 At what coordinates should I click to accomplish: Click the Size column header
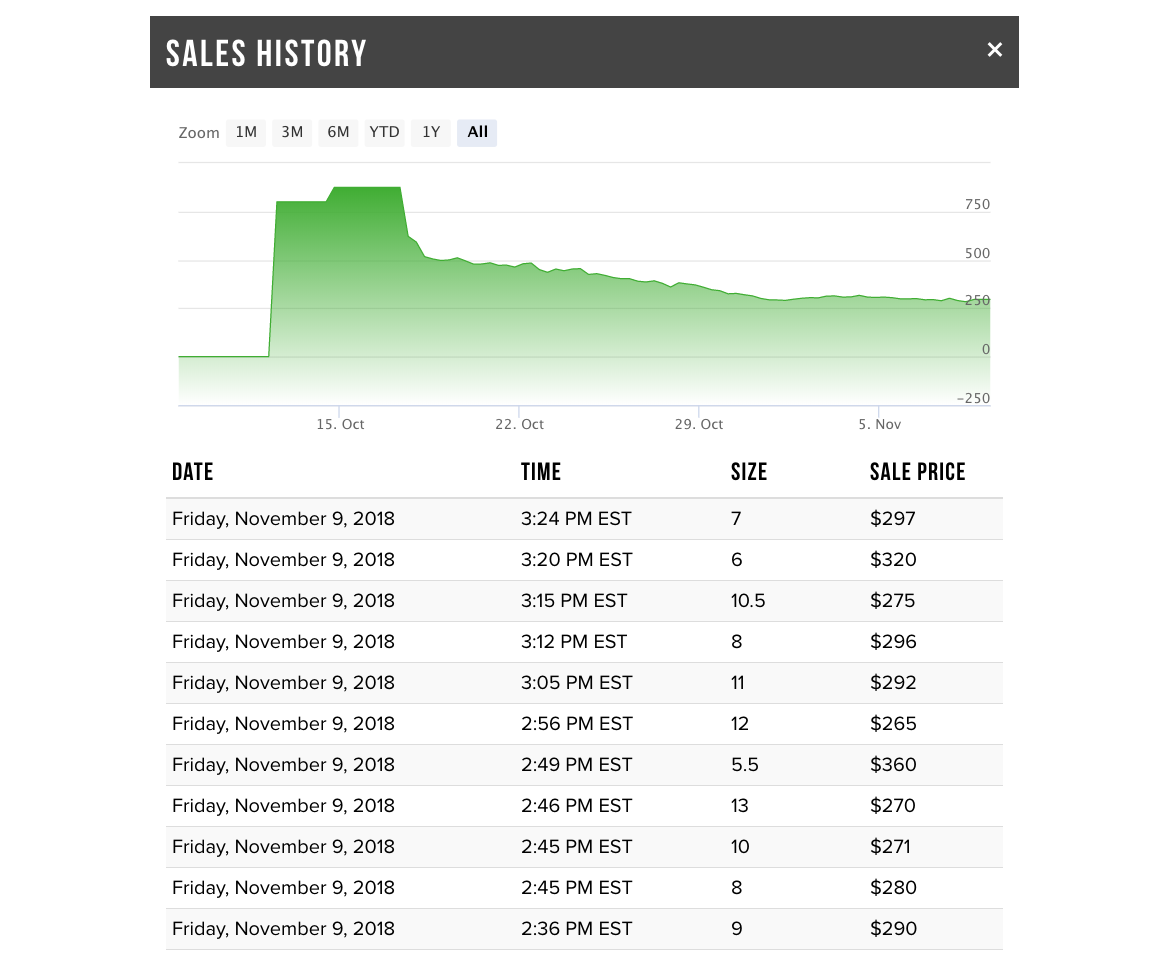749,472
